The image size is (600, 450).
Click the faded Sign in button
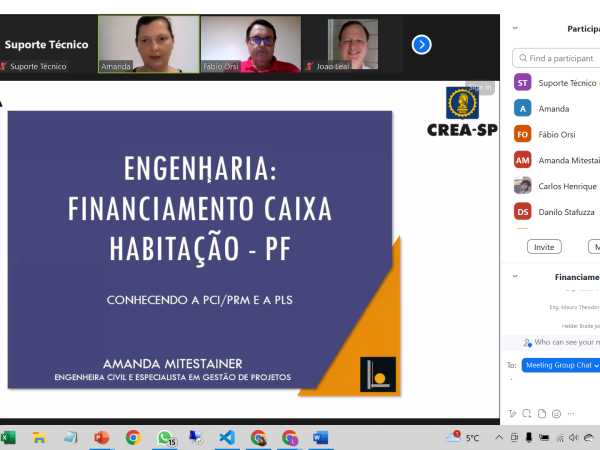tap(480, 88)
